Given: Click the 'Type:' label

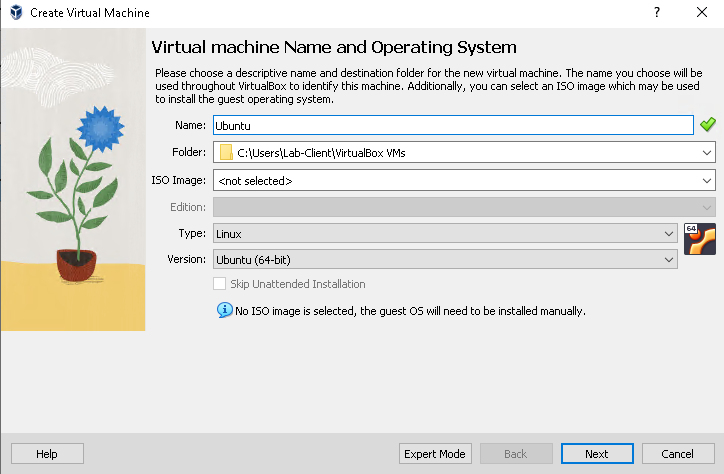Looking at the screenshot, I should [x=192, y=233].
